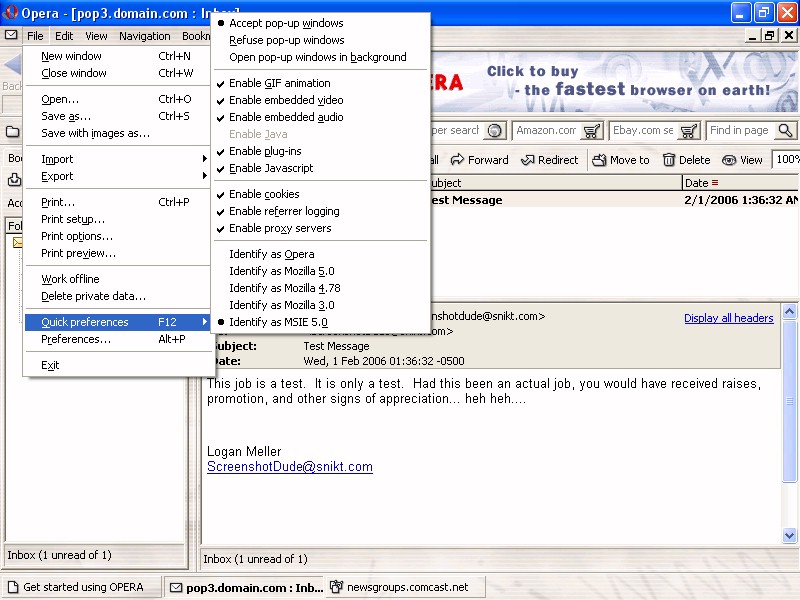The width and height of the screenshot is (800, 600).
Task: Choose Identify as Opera
Action: [x=271, y=254]
